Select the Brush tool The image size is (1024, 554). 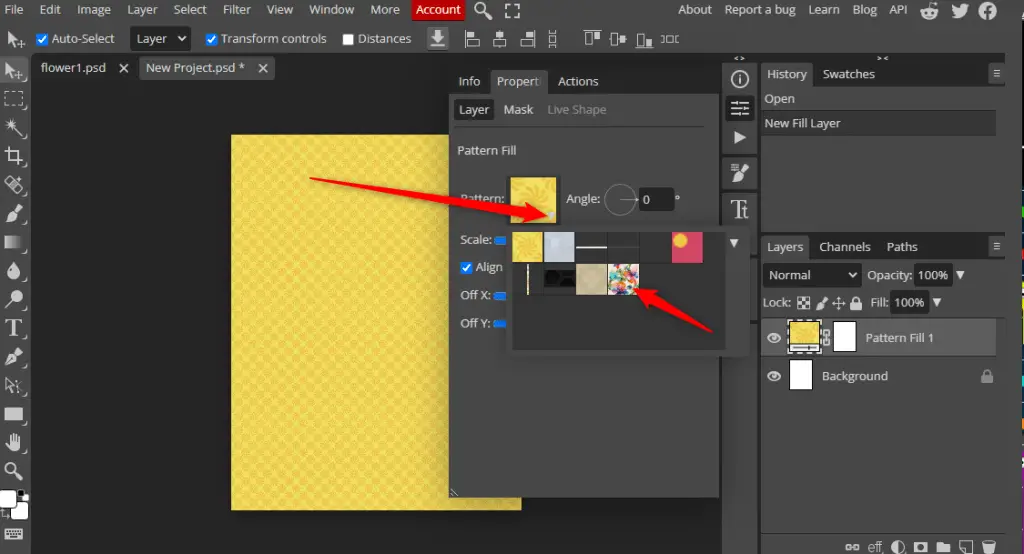14,214
